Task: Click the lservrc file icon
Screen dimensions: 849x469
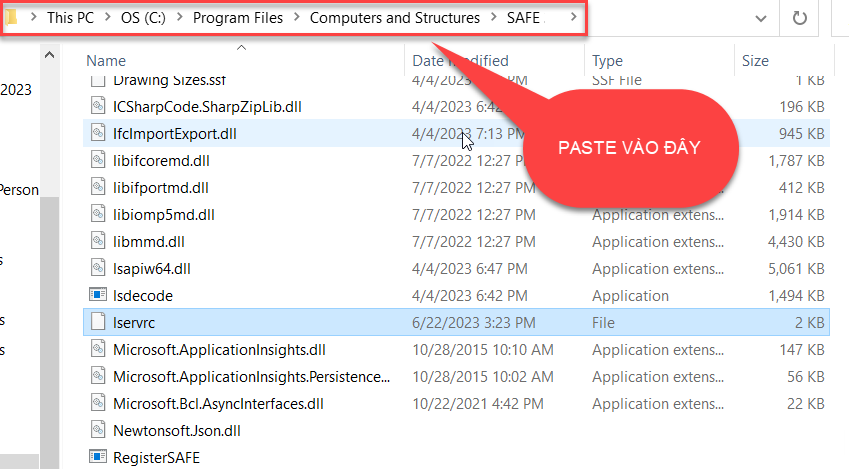Action: coord(97,322)
